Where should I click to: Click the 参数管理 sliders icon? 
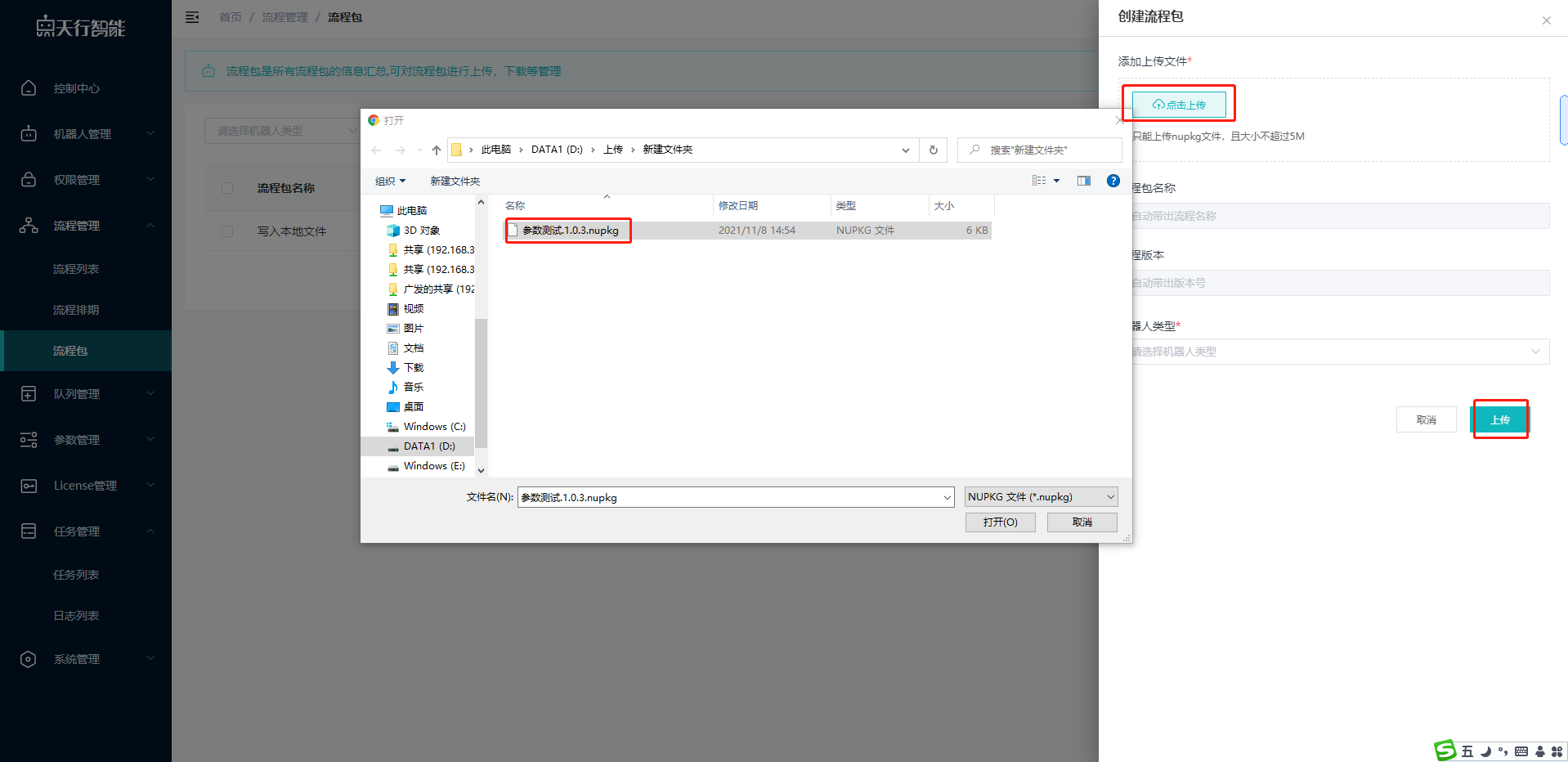[x=29, y=440]
